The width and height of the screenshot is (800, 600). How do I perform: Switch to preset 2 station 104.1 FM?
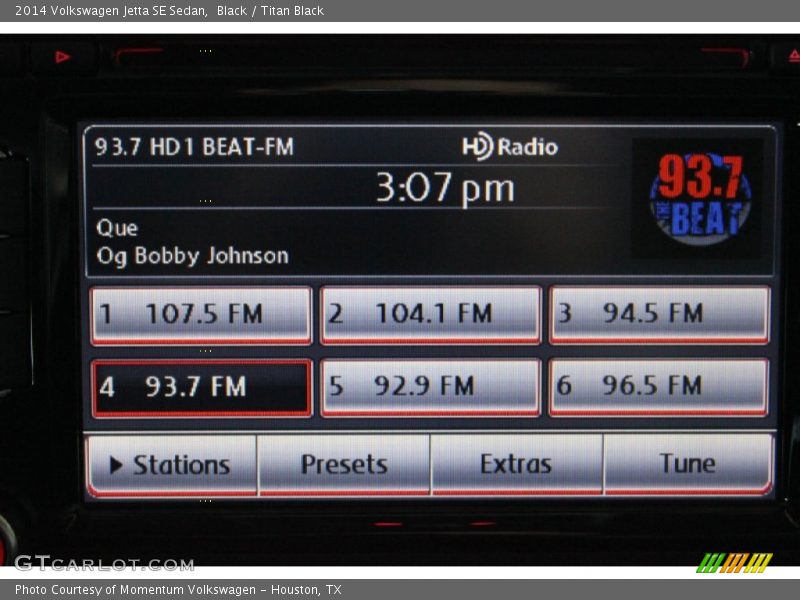point(430,315)
